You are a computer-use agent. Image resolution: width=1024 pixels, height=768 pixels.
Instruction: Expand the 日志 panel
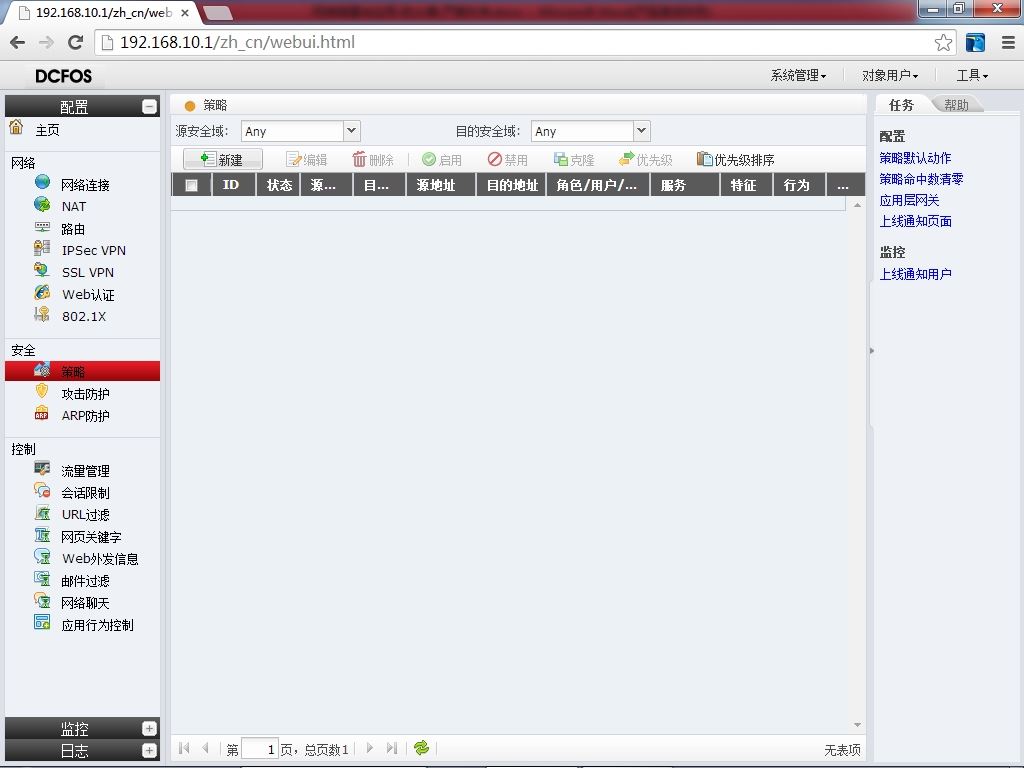pyautogui.click(x=150, y=750)
